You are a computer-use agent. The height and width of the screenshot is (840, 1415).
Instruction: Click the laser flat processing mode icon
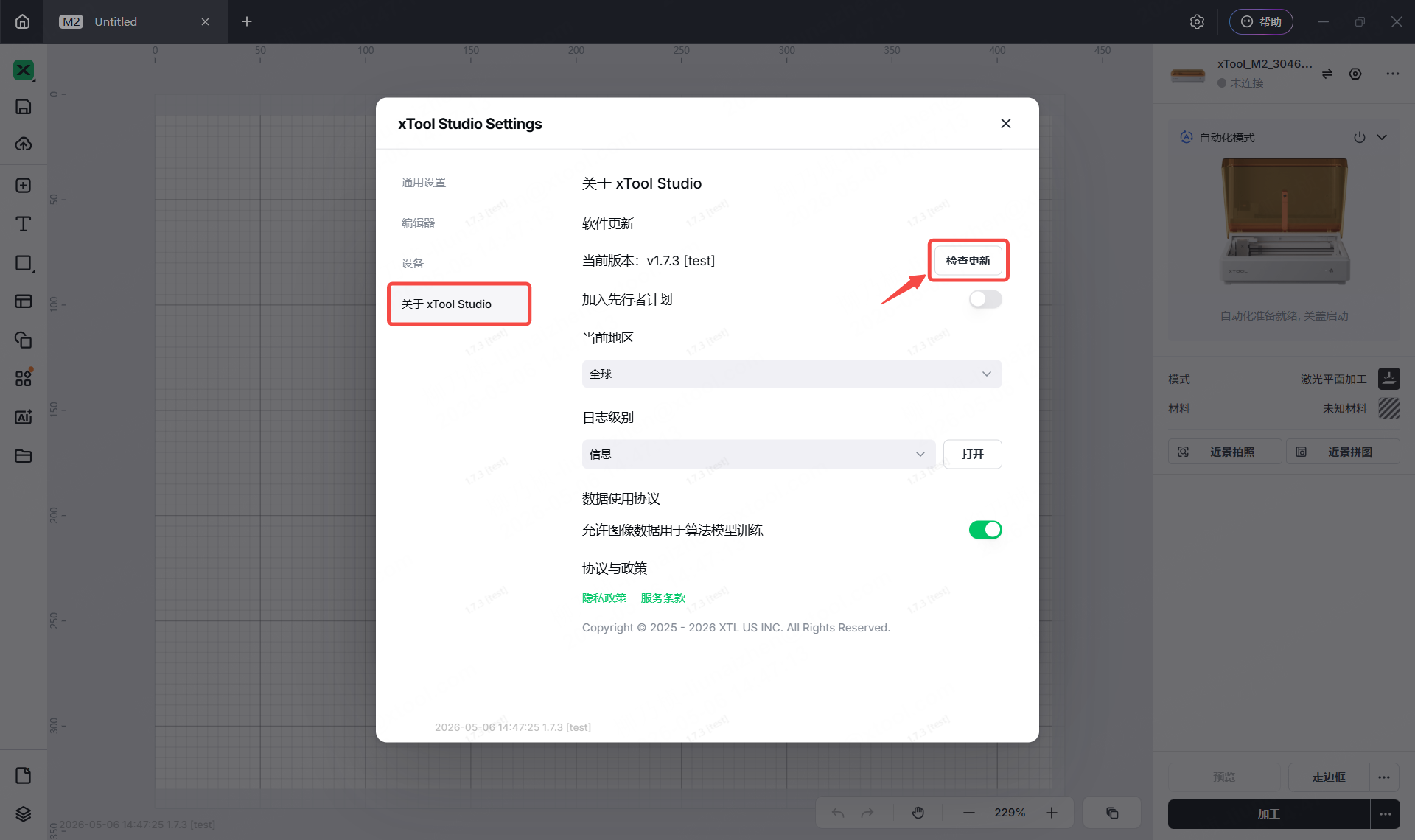click(1389, 379)
